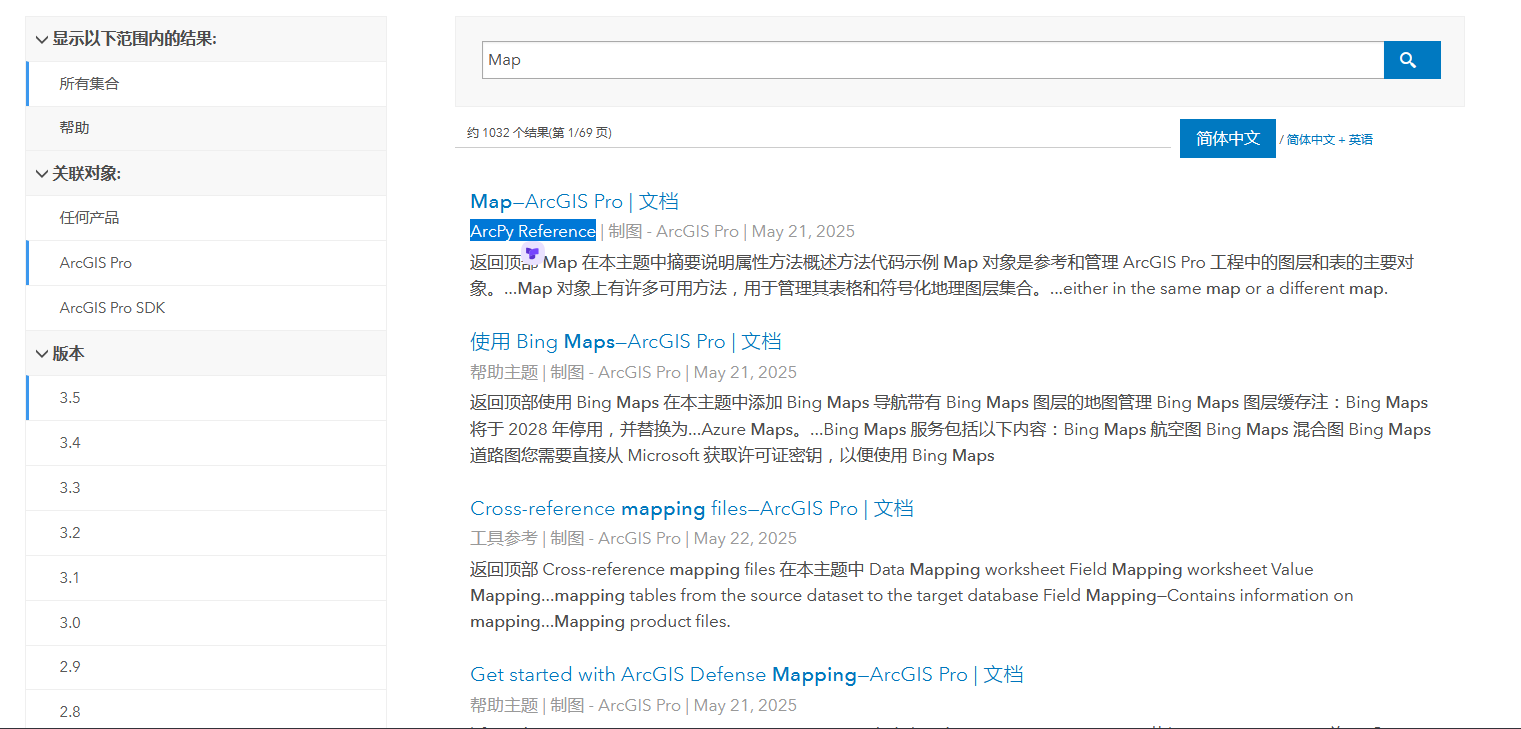Select the 所有集合 filter
The width and height of the screenshot is (1521, 729).
(206, 84)
